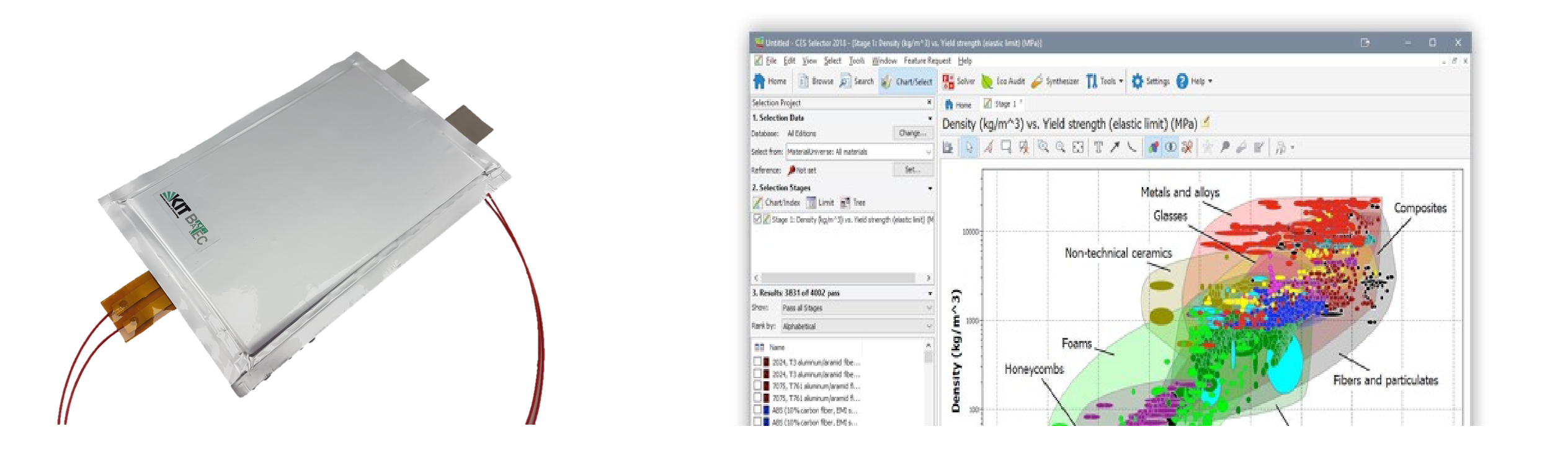Open the Rank by Alphabetical dropdown
The height and width of the screenshot is (460, 1568).
click(x=857, y=326)
